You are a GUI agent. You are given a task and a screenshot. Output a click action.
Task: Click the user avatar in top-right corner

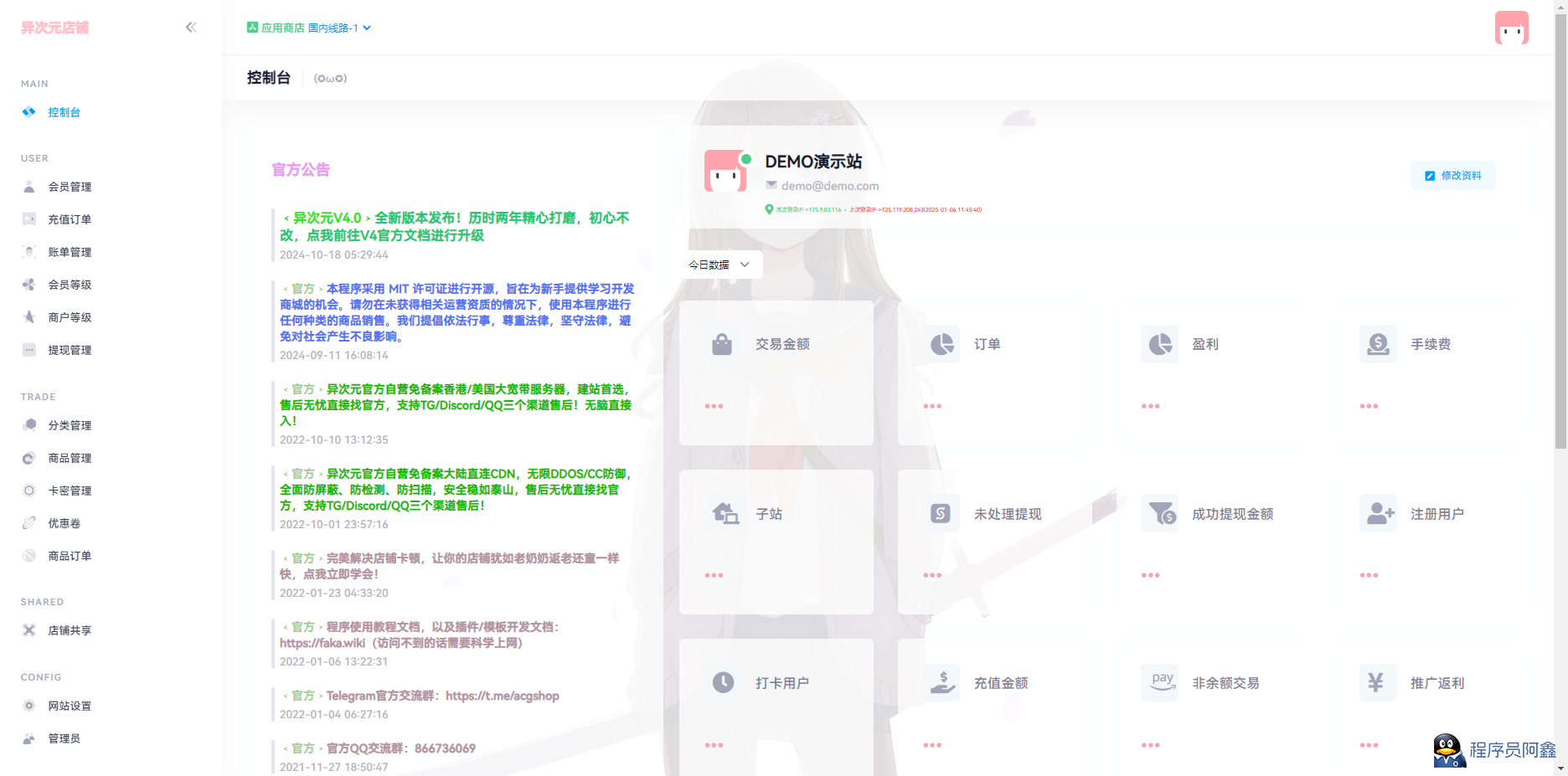click(x=1511, y=28)
